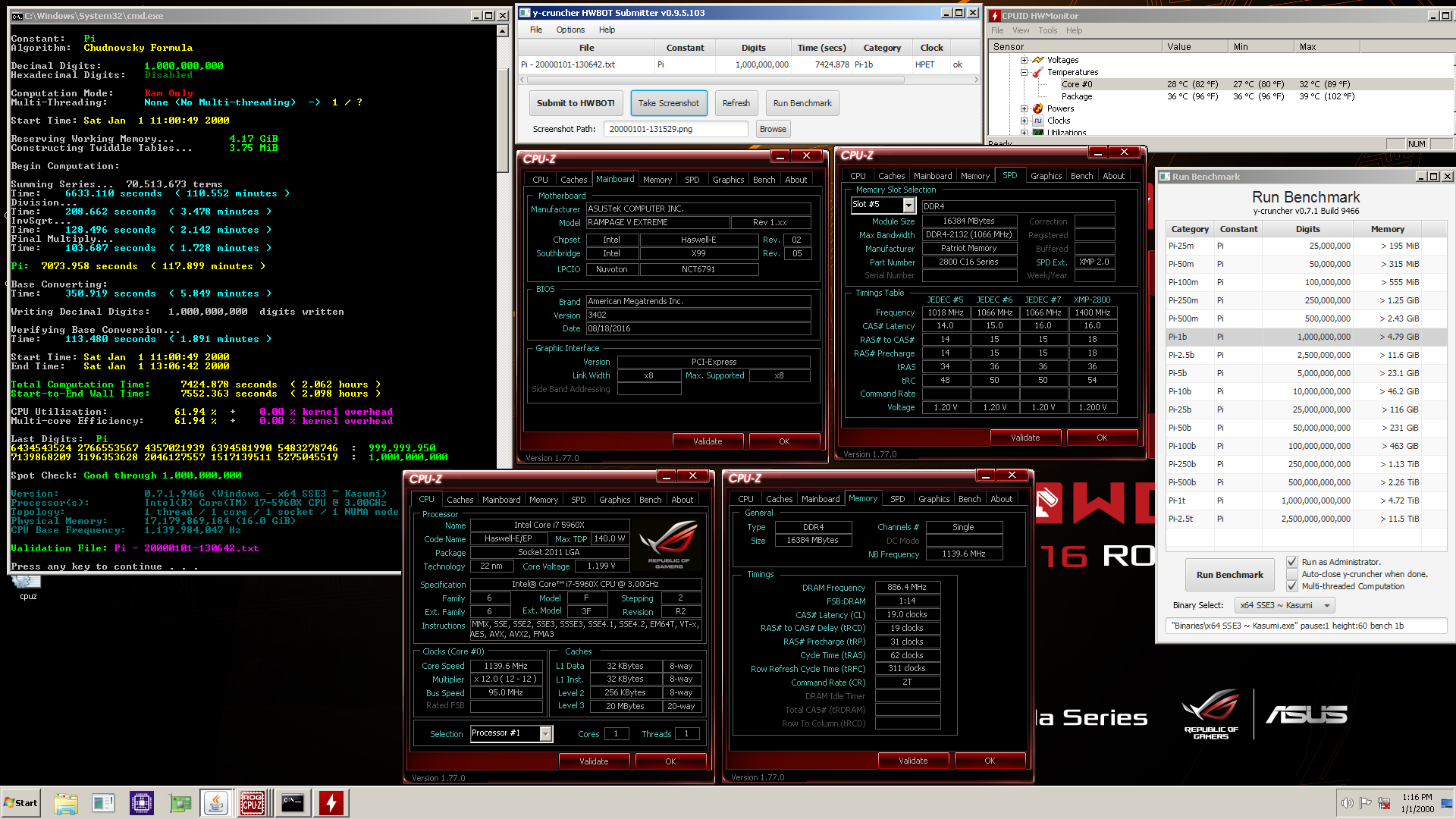This screenshot has width=1456, height=819.
Task: Click the volume speaker tray icon
Action: coord(1347,803)
